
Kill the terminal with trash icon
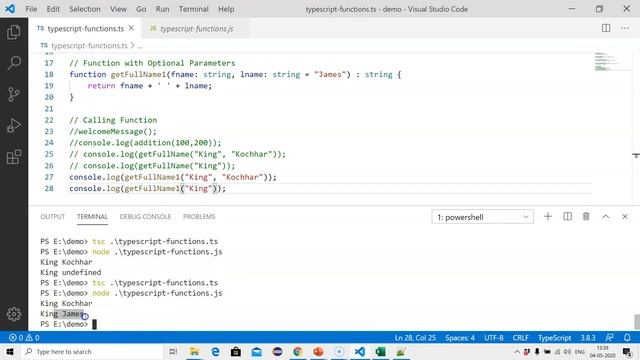[x=586, y=217]
